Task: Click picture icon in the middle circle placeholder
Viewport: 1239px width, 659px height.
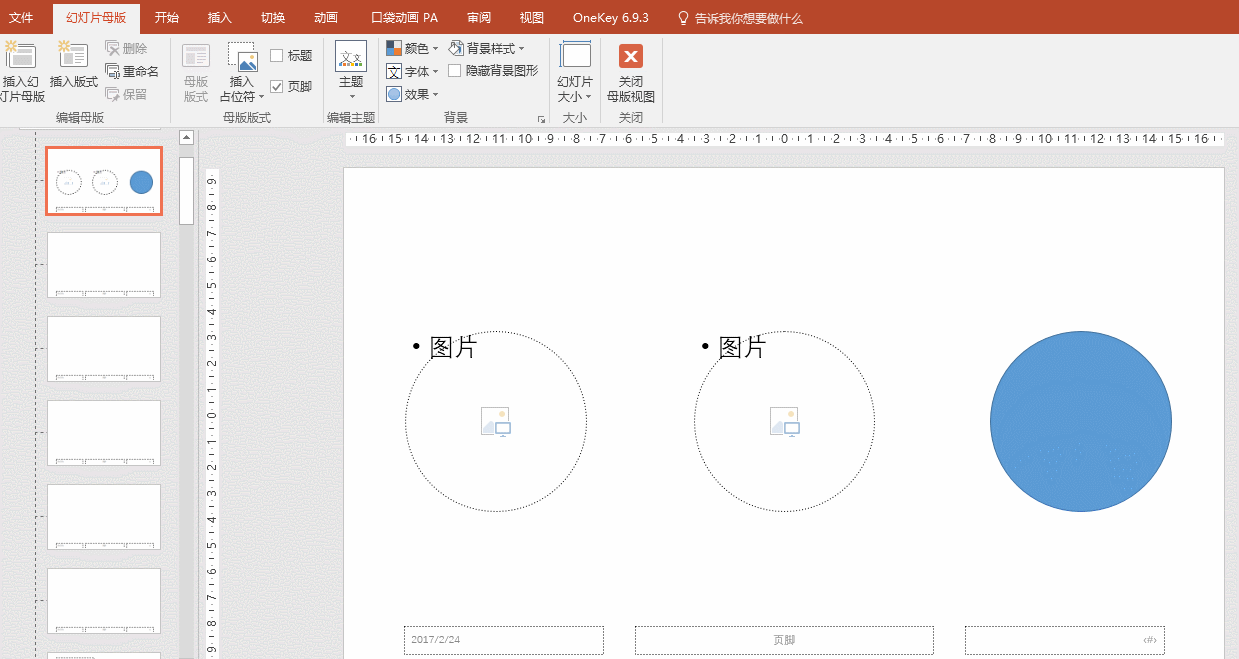Action: pos(785,422)
